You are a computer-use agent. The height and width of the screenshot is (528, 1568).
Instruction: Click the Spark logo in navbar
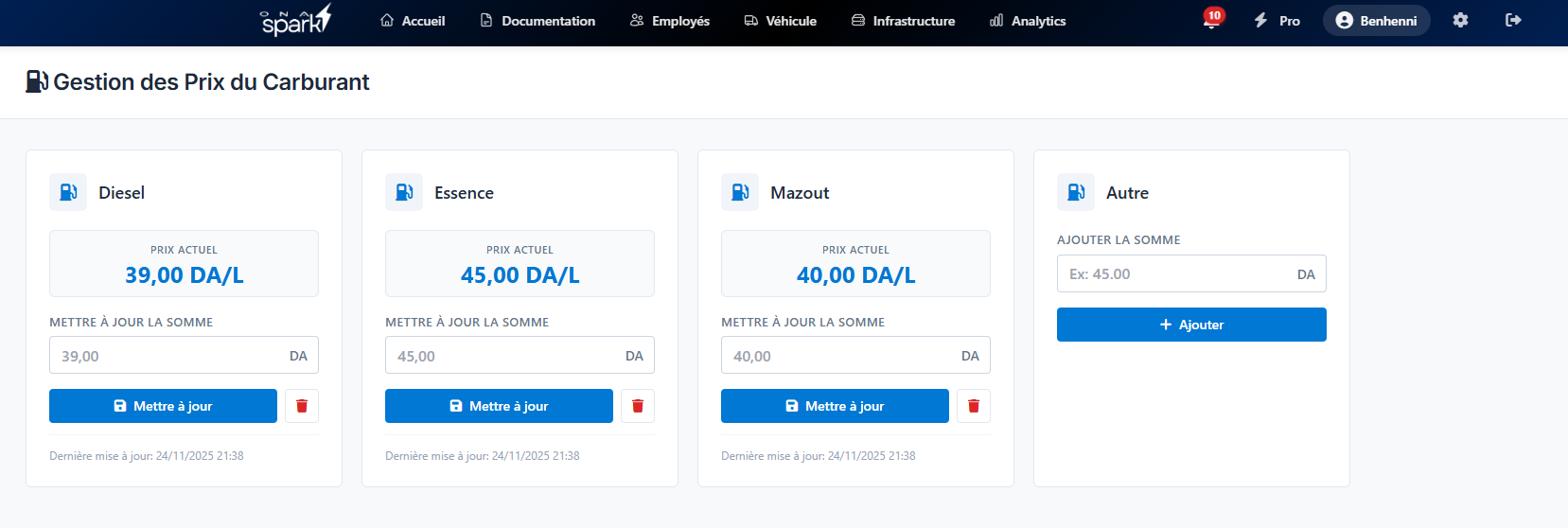[x=295, y=20]
